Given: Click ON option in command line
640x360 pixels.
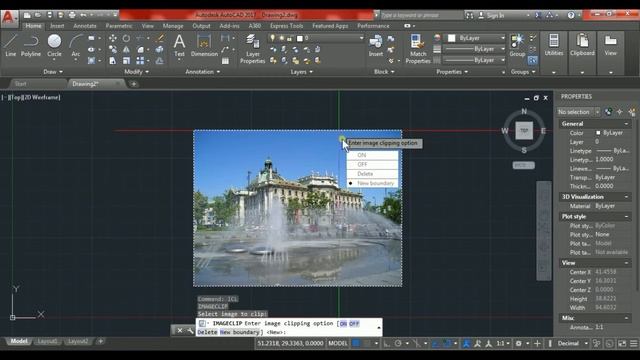Looking at the screenshot, I should 343,324.
